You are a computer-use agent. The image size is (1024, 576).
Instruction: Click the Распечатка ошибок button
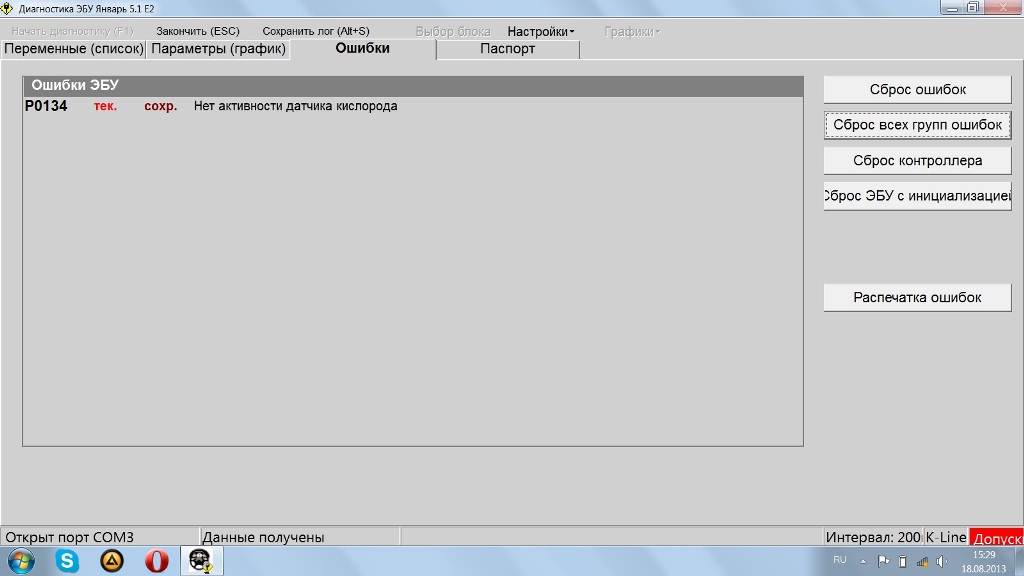917,297
